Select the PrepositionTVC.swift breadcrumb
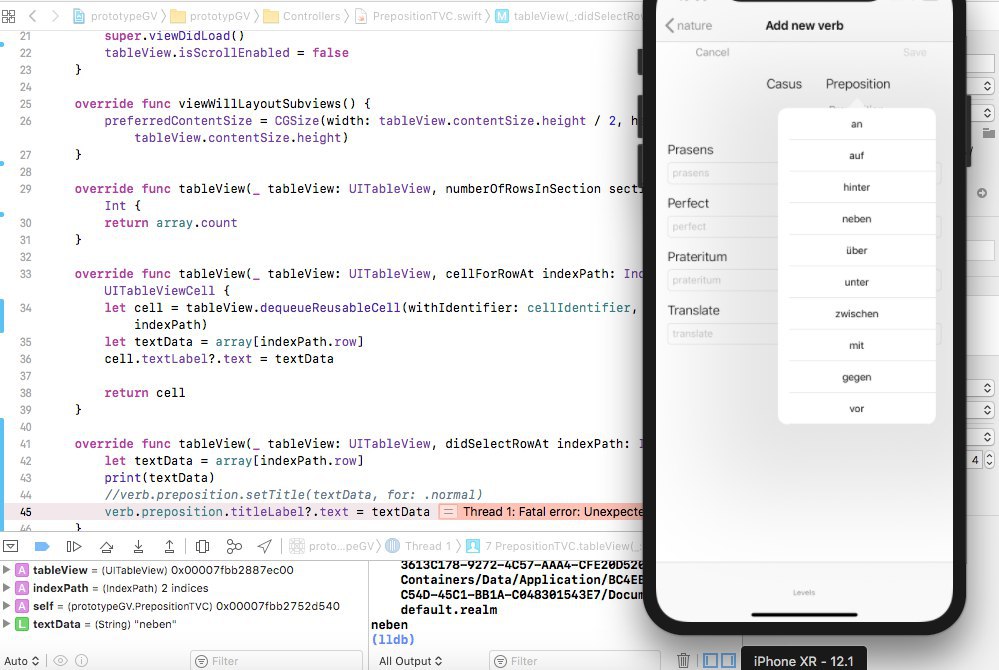Screen dimensions: 999x670 point(419,16)
